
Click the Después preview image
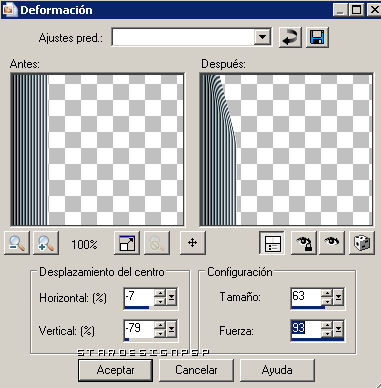pyautogui.click(x=286, y=150)
